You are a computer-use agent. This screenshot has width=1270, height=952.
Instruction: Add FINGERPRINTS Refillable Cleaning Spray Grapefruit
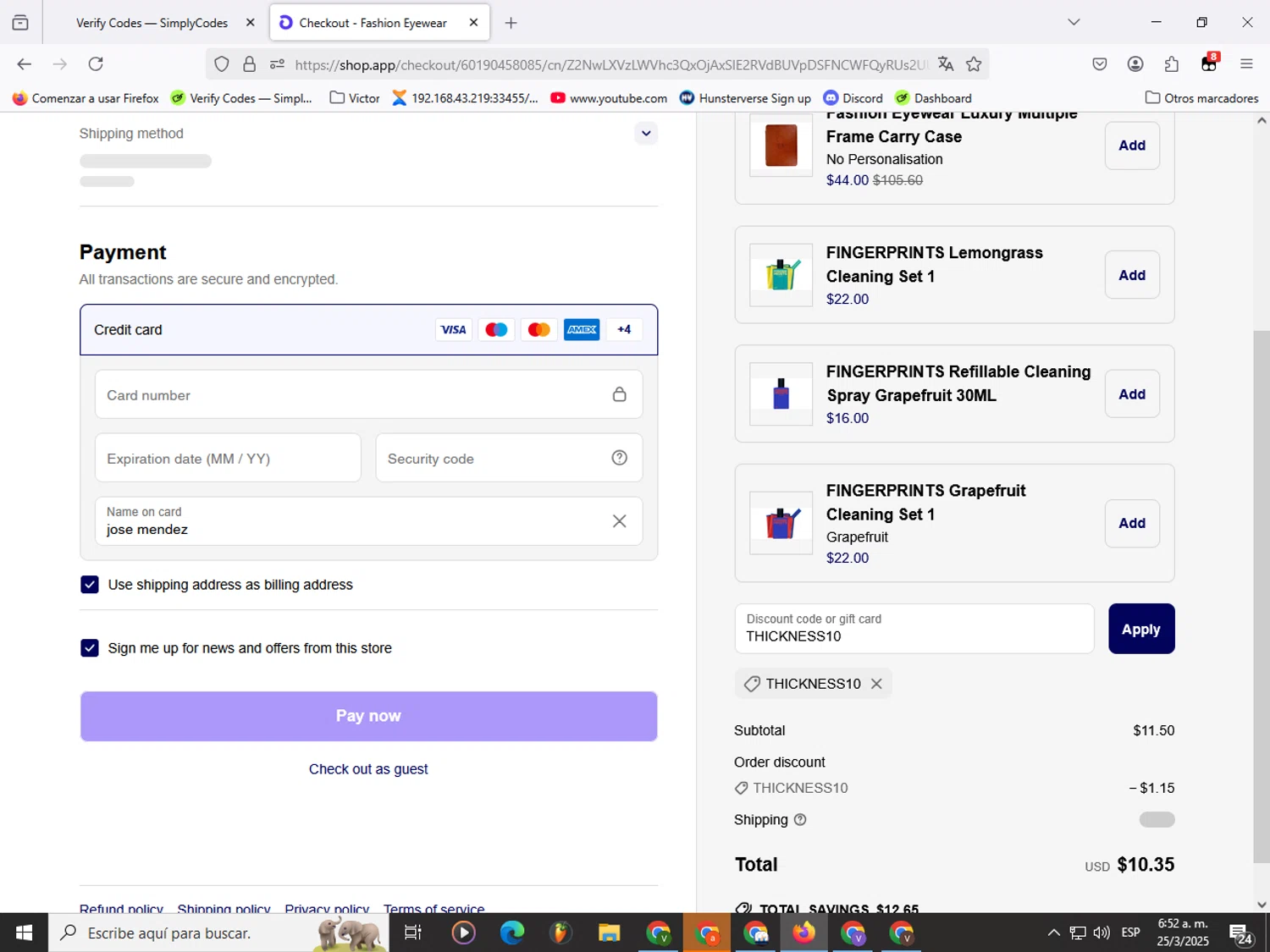pyautogui.click(x=1132, y=394)
